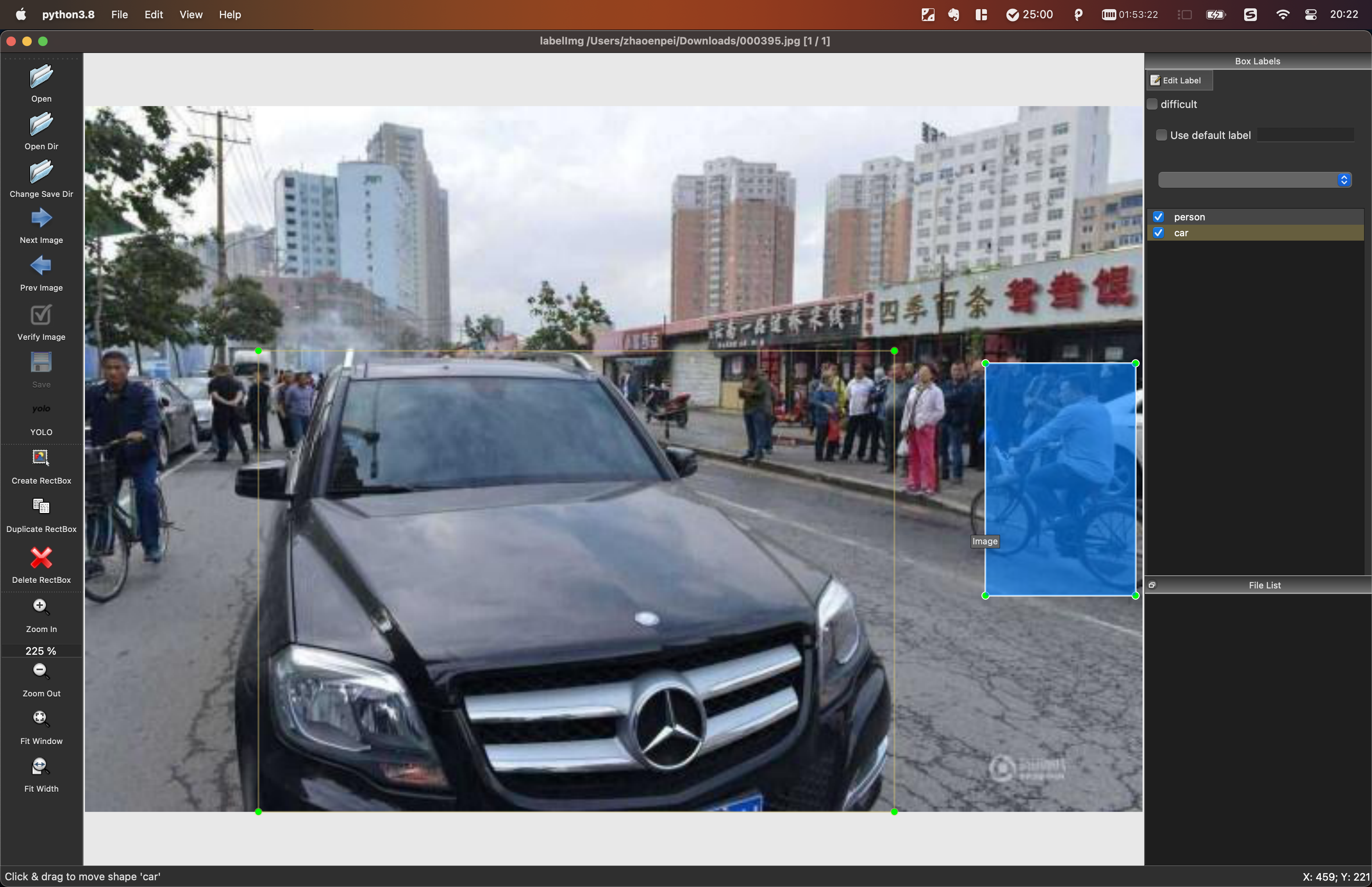Screen dimensions: 1372x887
Task: Uncheck the person label visibility
Action: [x=1158, y=217]
